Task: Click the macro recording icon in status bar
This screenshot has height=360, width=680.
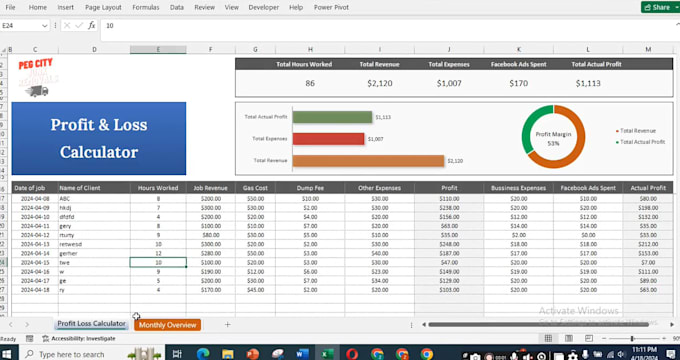Action: point(29,338)
